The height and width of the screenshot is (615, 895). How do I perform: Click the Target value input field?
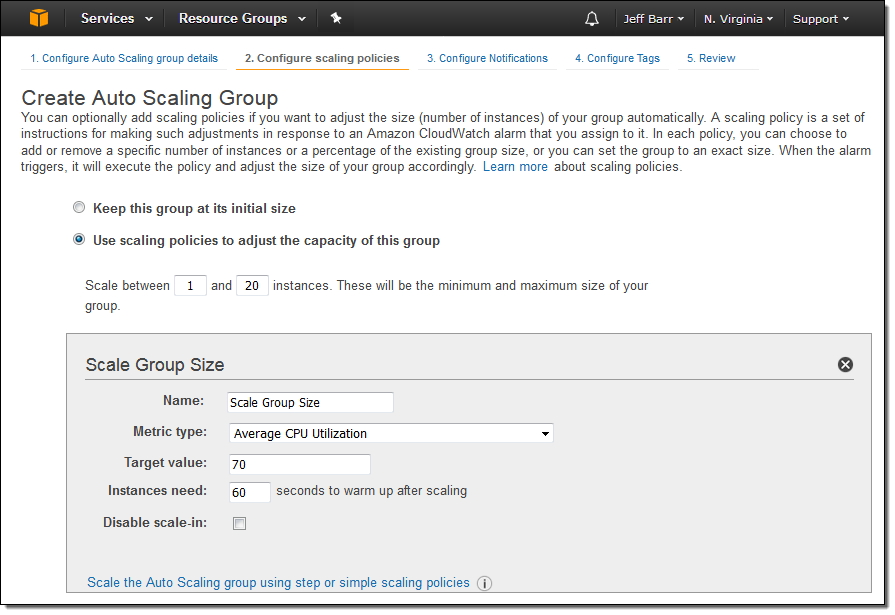point(299,464)
